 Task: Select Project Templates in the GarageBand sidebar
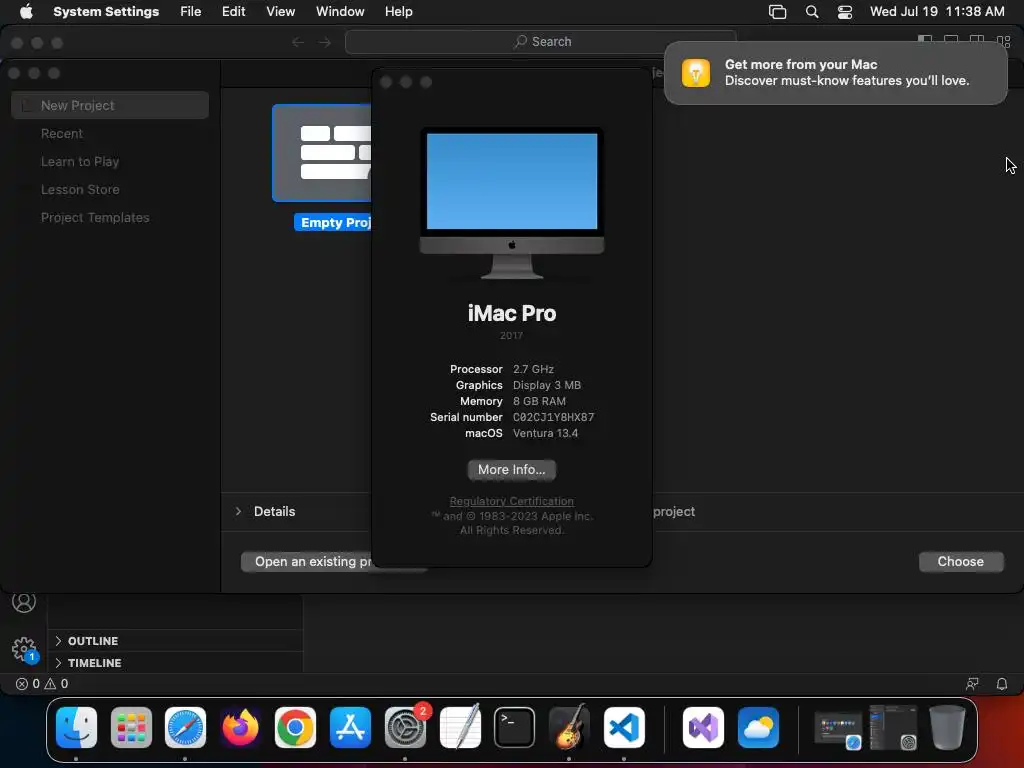pyautogui.click(x=95, y=217)
